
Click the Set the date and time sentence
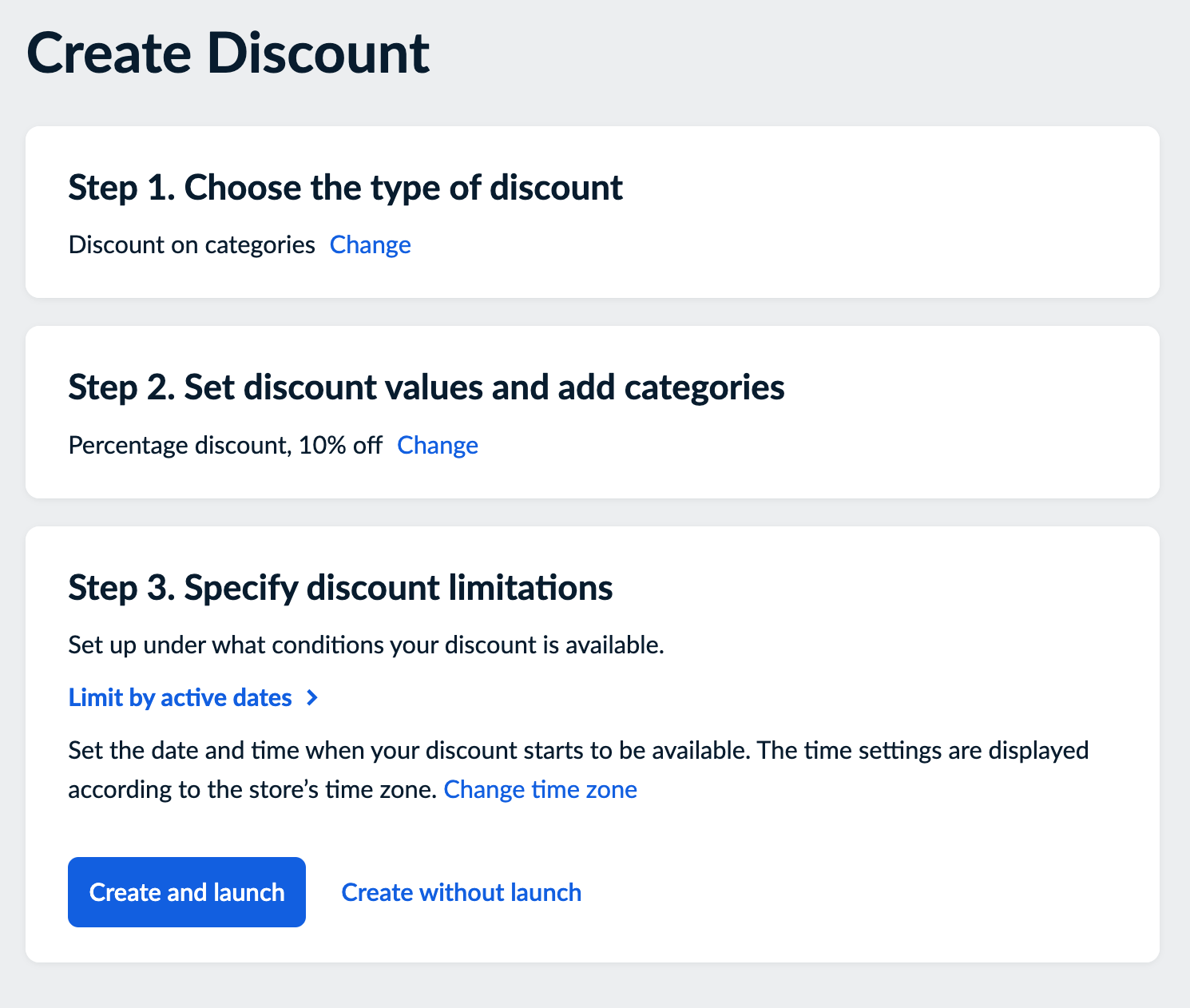pos(409,751)
